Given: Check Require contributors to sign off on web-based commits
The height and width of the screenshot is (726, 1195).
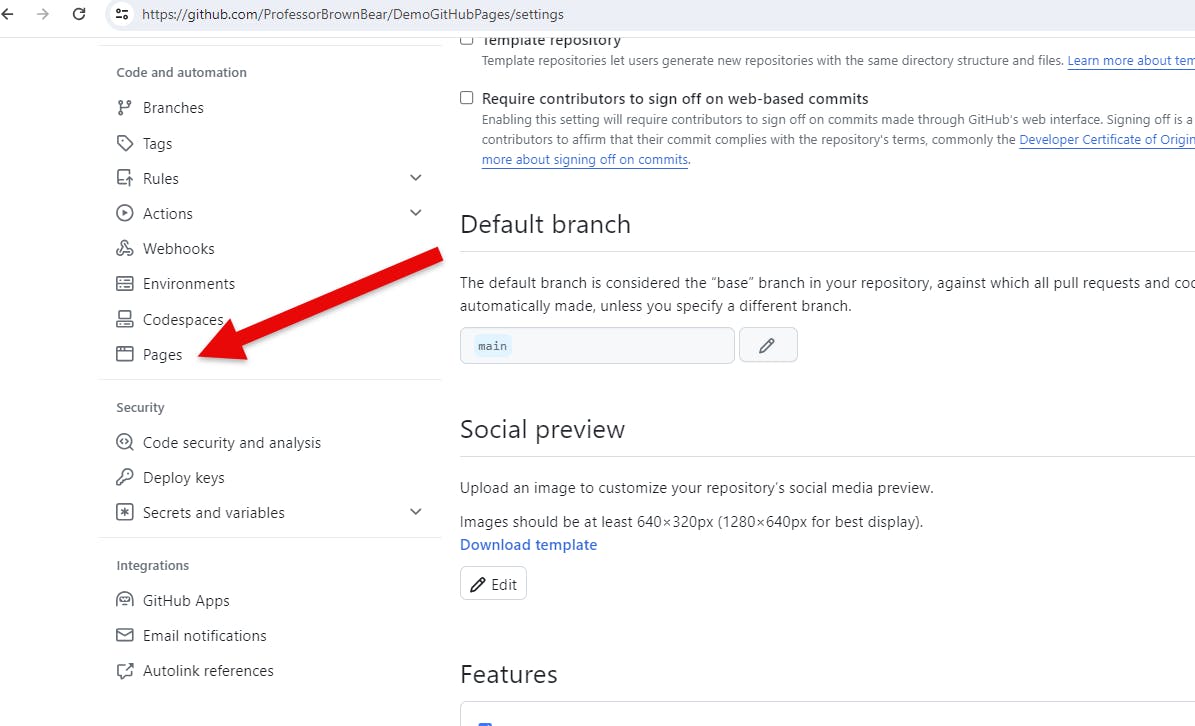Looking at the screenshot, I should (x=466, y=97).
